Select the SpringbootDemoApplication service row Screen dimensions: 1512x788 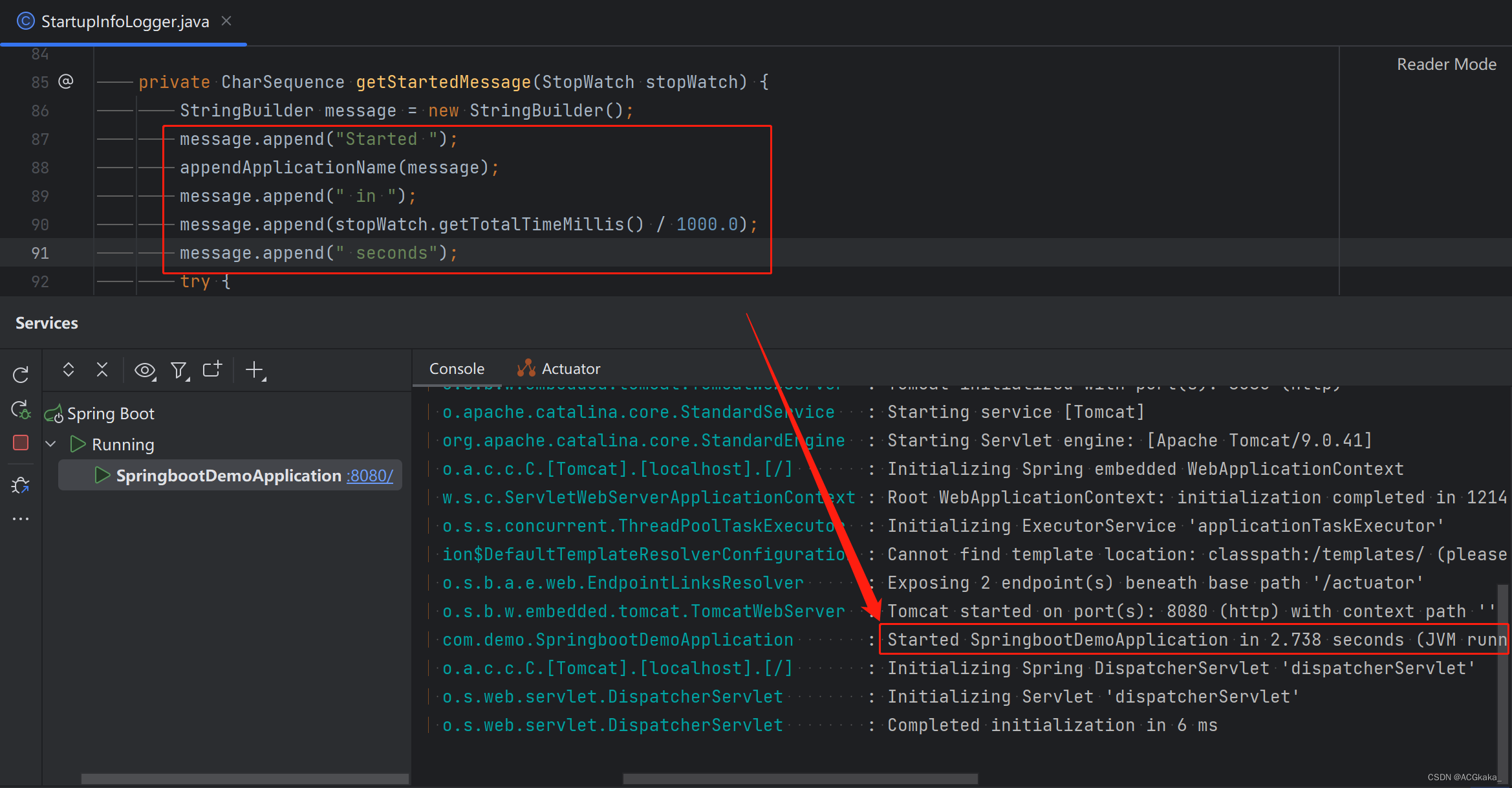click(x=230, y=476)
